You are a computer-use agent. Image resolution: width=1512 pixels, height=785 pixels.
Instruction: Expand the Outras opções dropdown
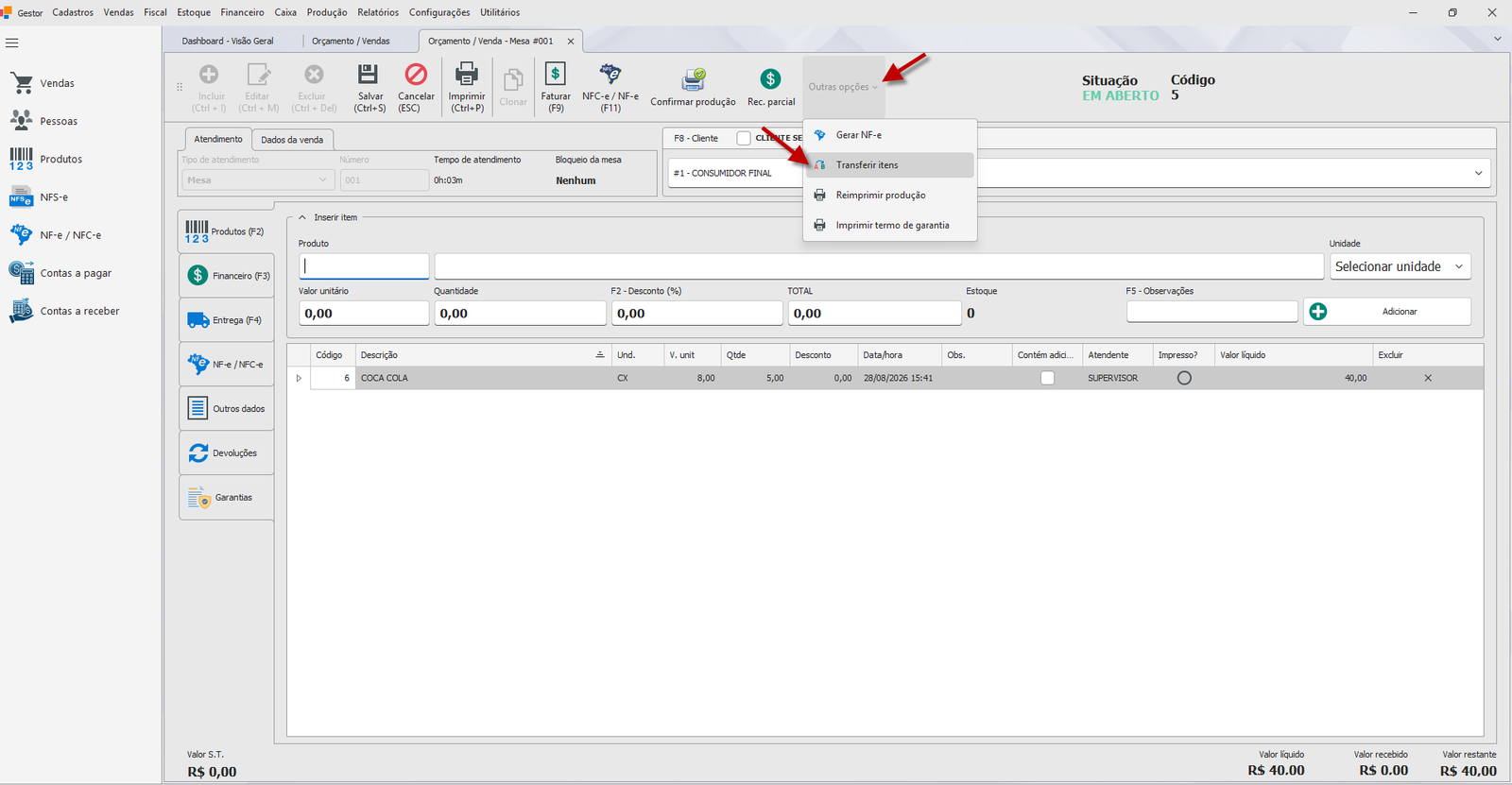point(843,87)
